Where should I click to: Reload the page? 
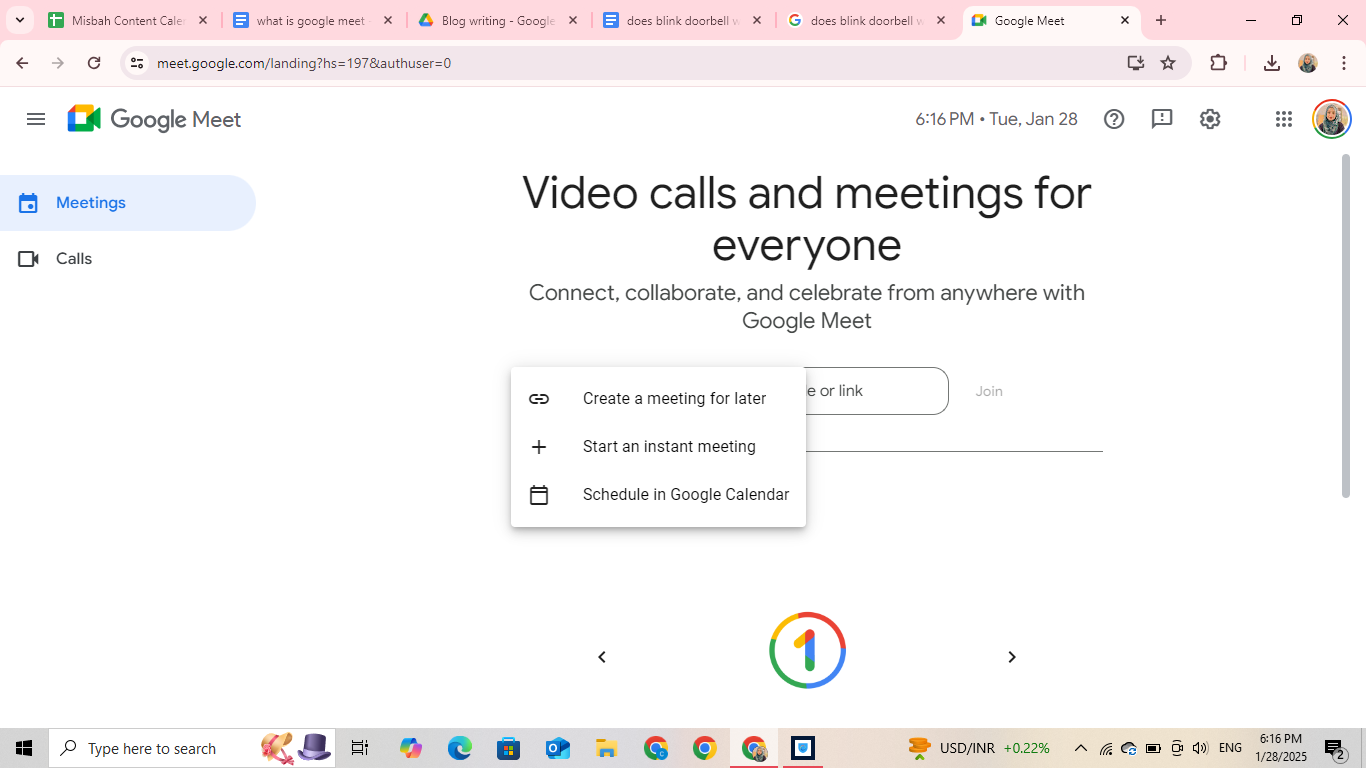(94, 63)
